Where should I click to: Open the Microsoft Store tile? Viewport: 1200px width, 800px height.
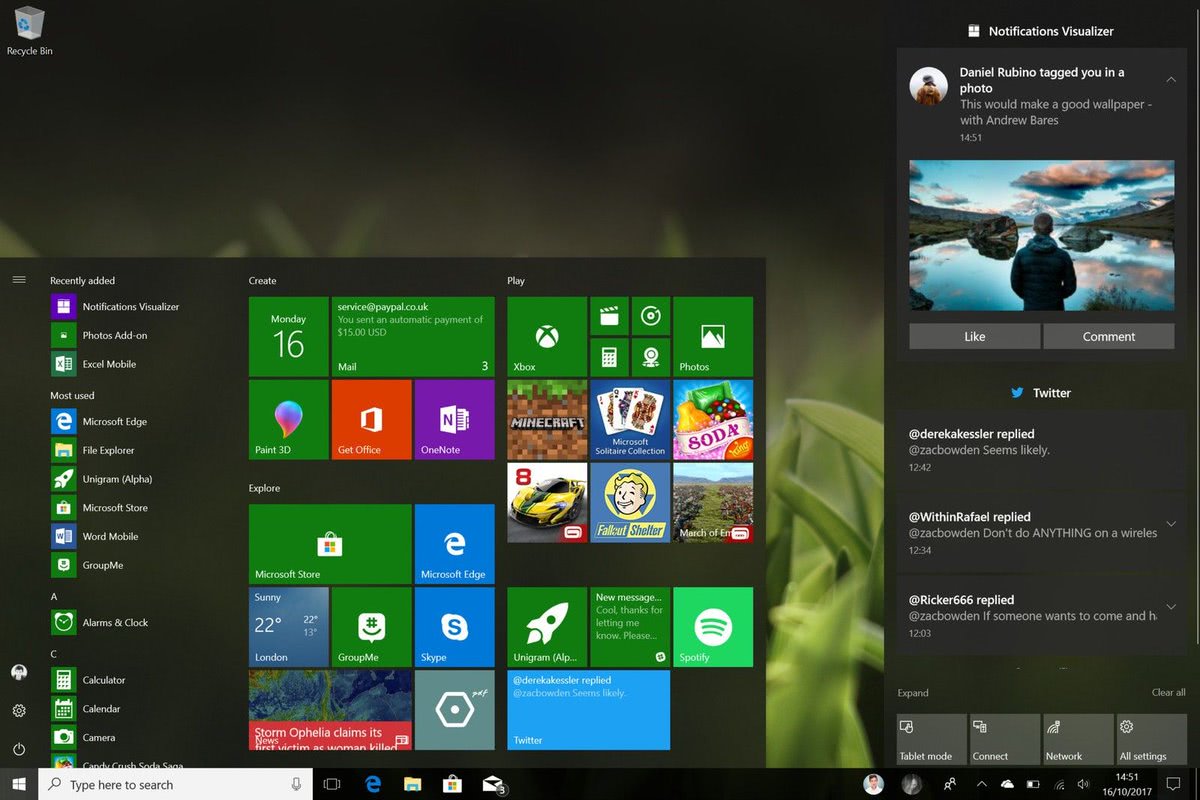point(329,543)
